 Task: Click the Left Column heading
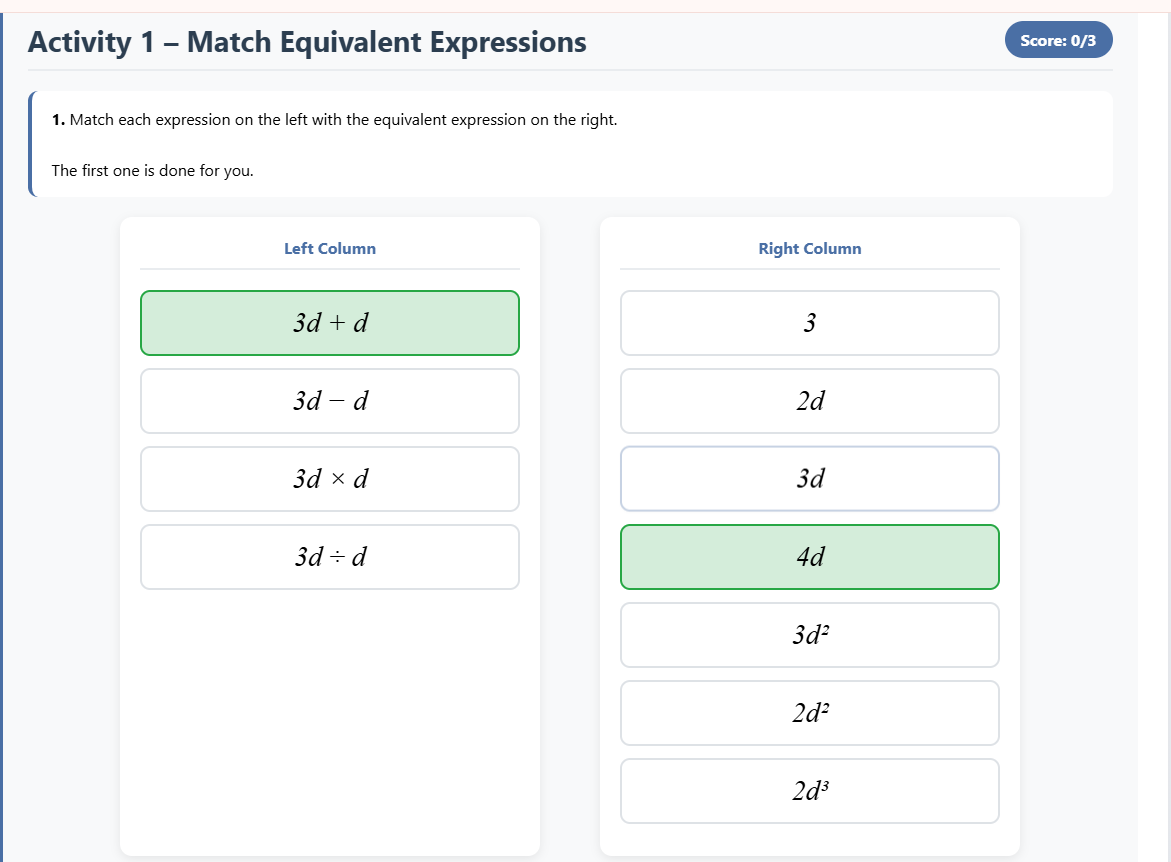[x=330, y=249]
